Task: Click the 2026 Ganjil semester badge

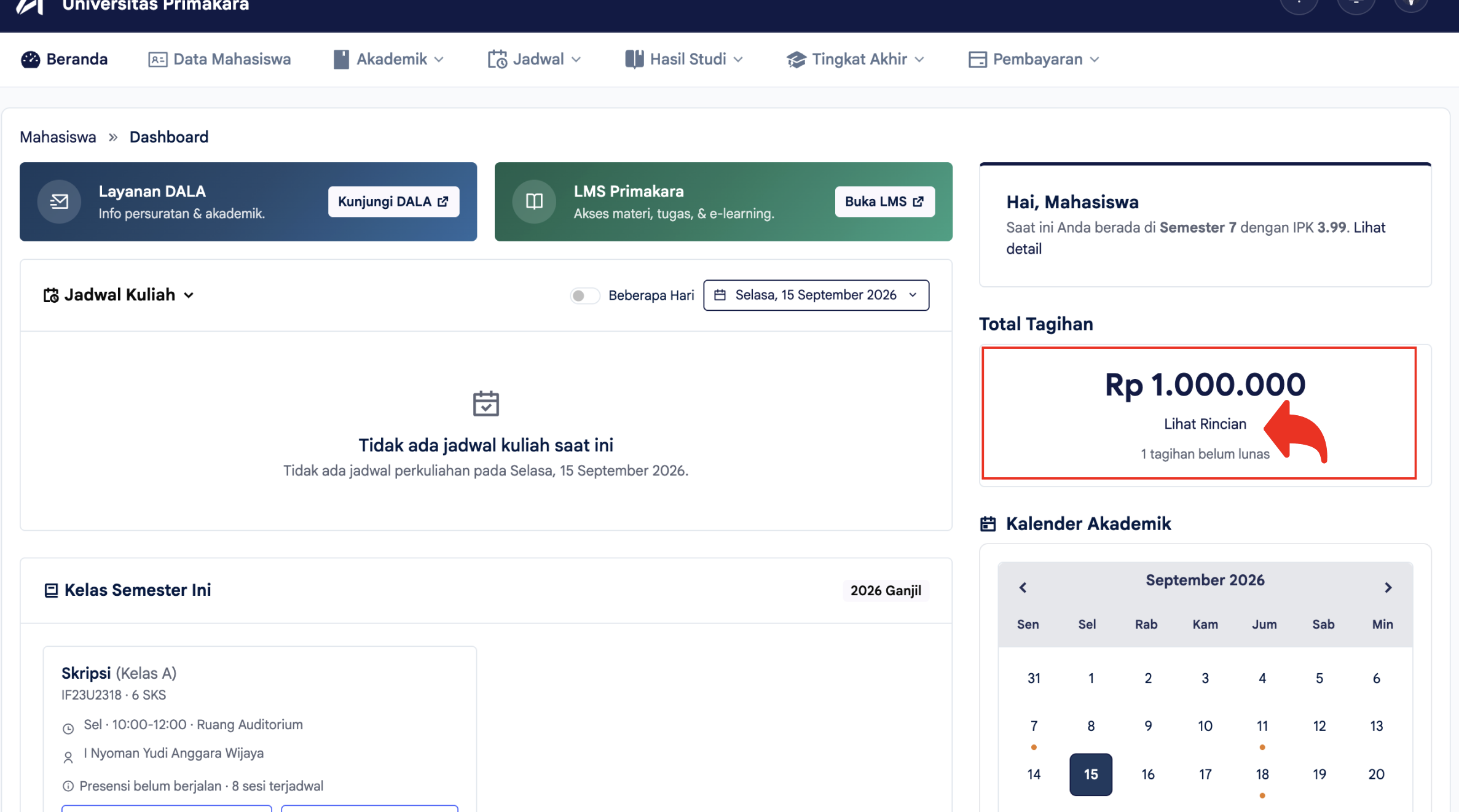Action: pyautogui.click(x=886, y=590)
